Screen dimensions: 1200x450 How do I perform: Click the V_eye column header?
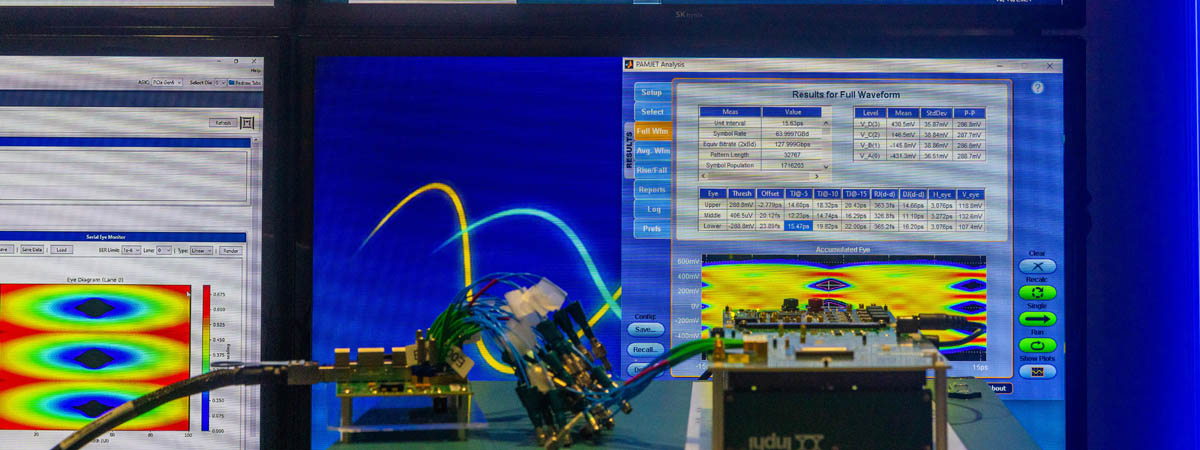click(970, 193)
